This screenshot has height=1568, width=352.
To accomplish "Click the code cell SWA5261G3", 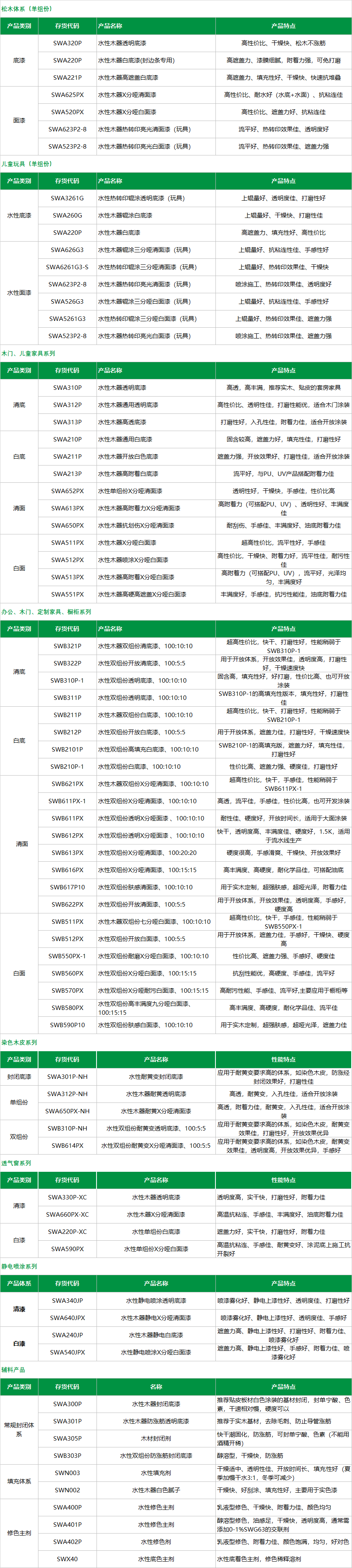I will click(x=67, y=318).
